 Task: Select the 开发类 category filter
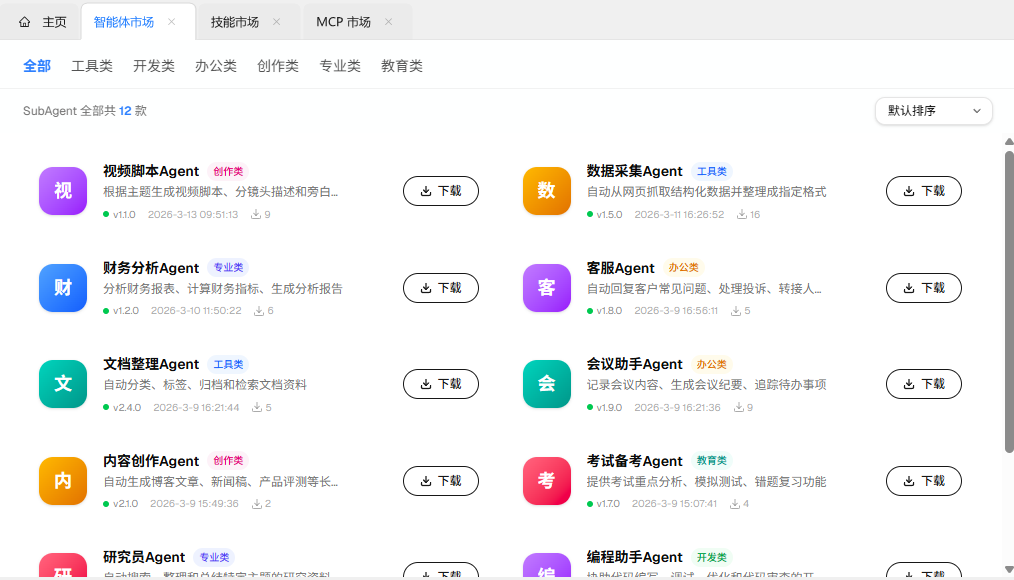tap(154, 66)
